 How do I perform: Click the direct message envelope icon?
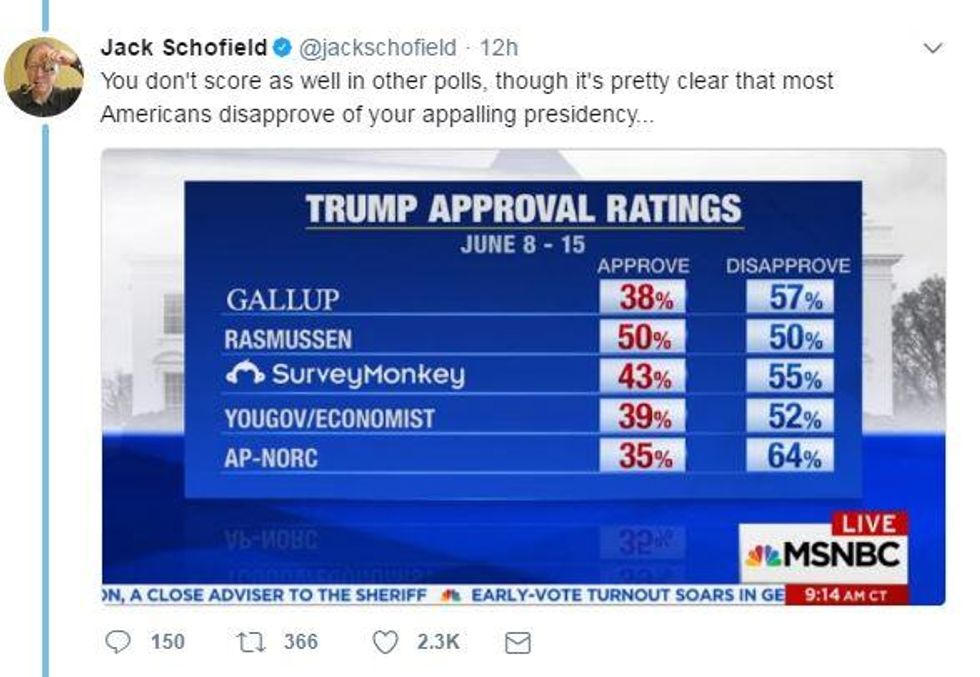[517, 643]
